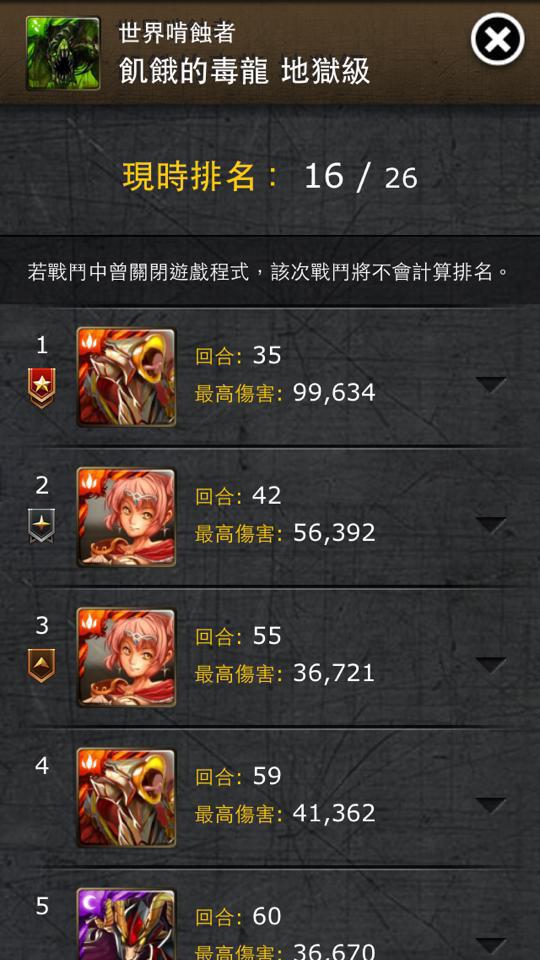Select rank 5 purple horned avatar
The width and height of the screenshot is (540, 960).
point(126,924)
